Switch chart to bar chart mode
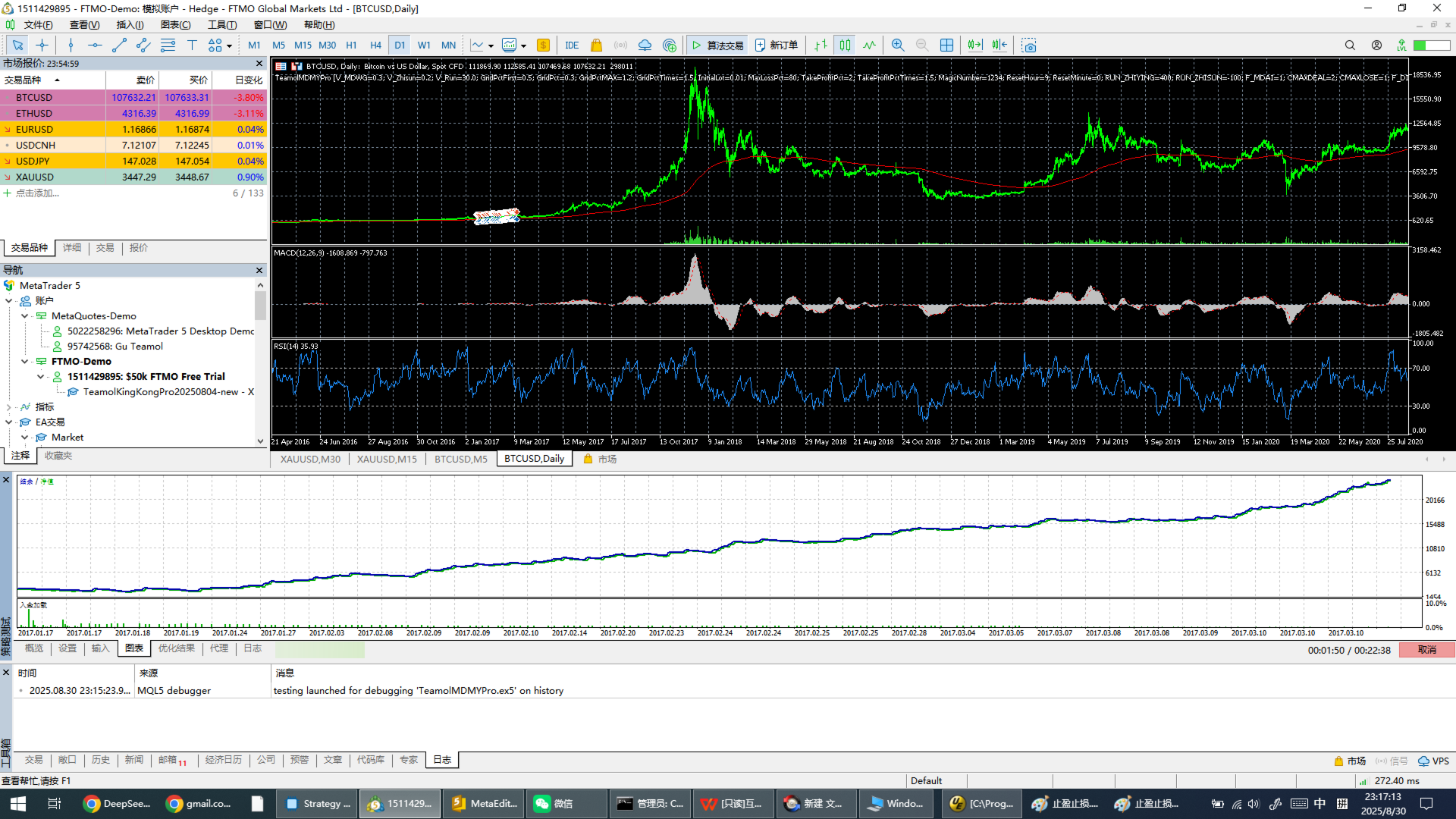This screenshot has width=1456, height=819. tap(821, 45)
